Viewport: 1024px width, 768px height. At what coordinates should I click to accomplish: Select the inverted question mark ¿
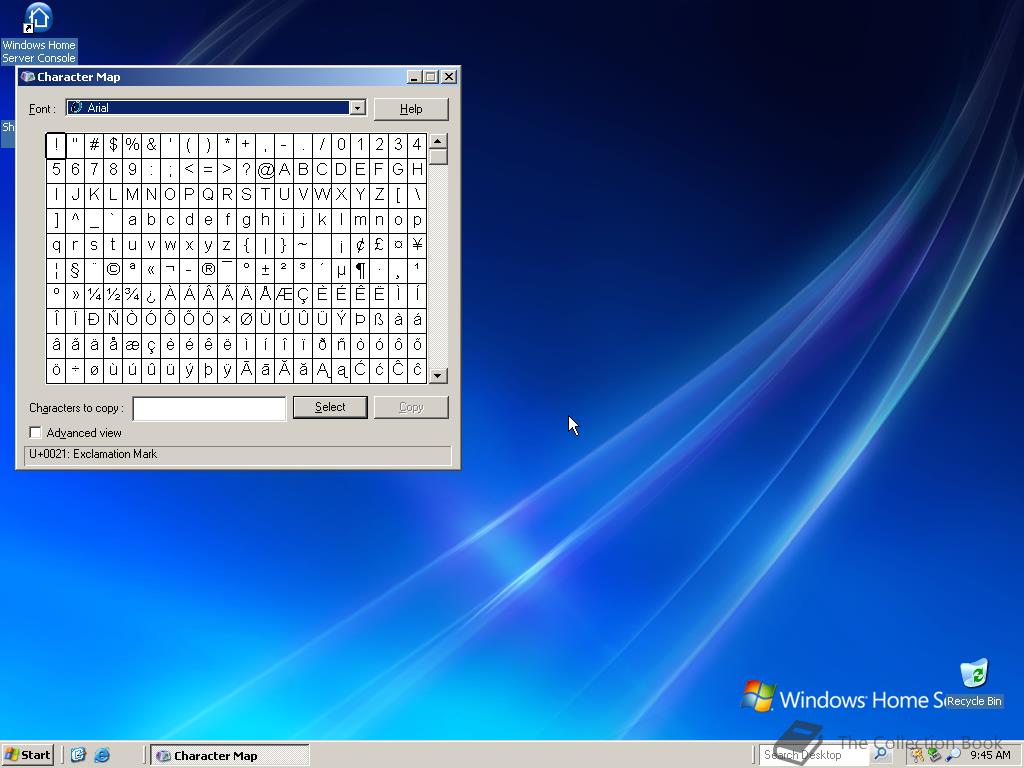pos(151,295)
